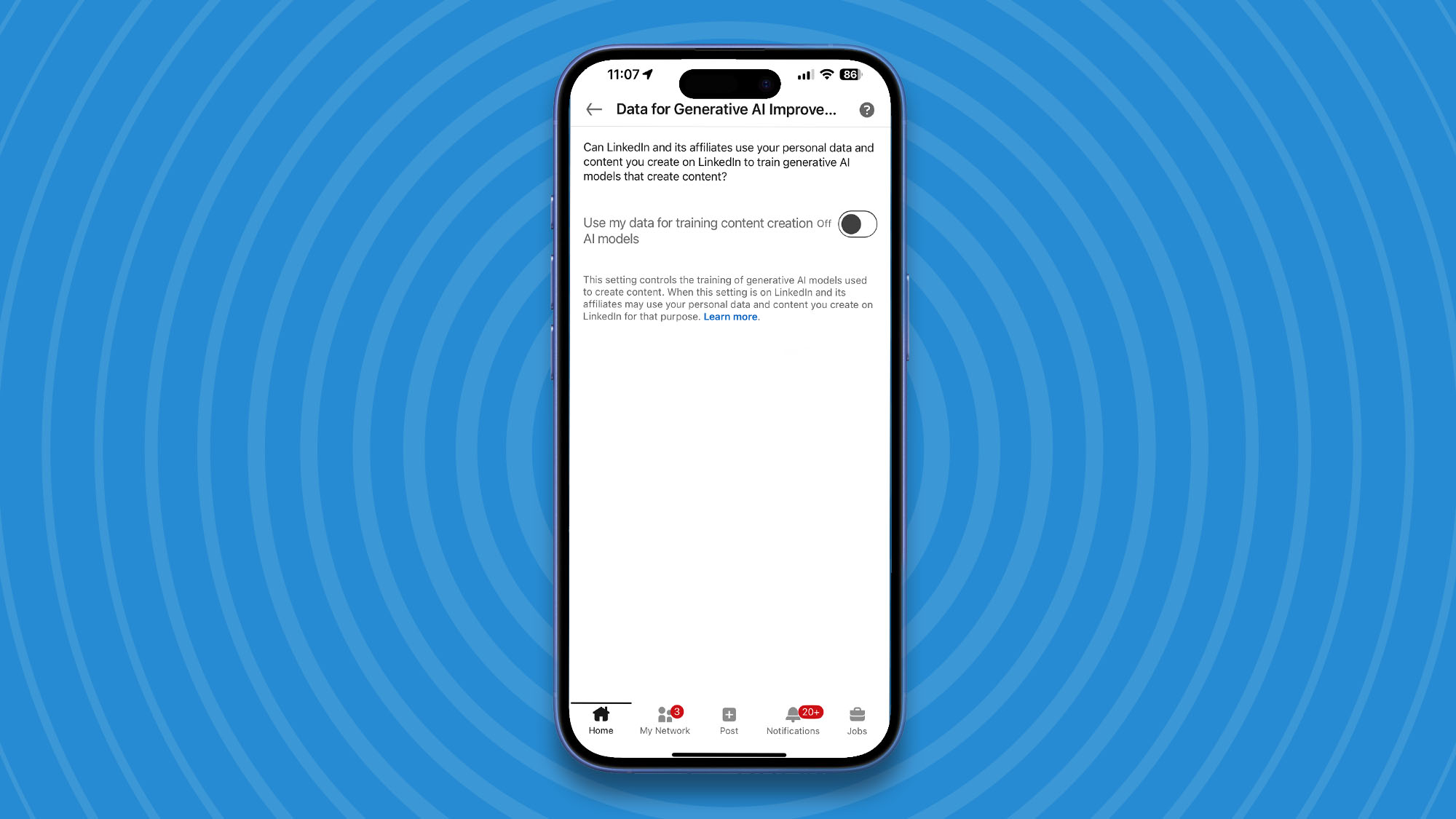This screenshot has height=819, width=1456.
Task: View the signal strength status bar
Action: 804,74
